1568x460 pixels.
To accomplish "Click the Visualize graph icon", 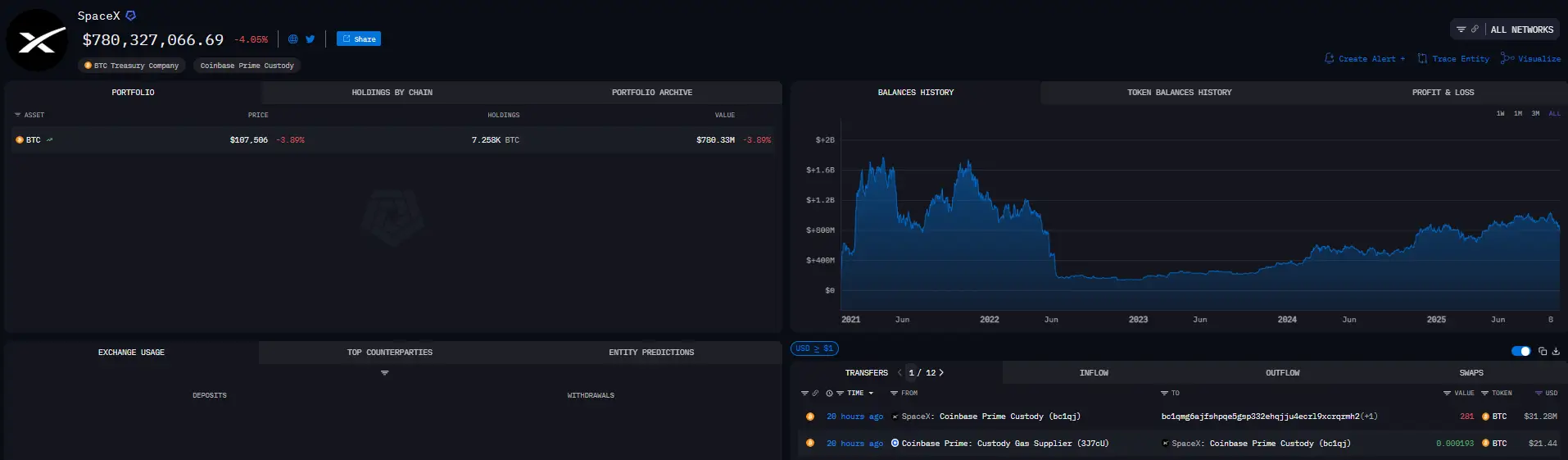I will click(1507, 58).
